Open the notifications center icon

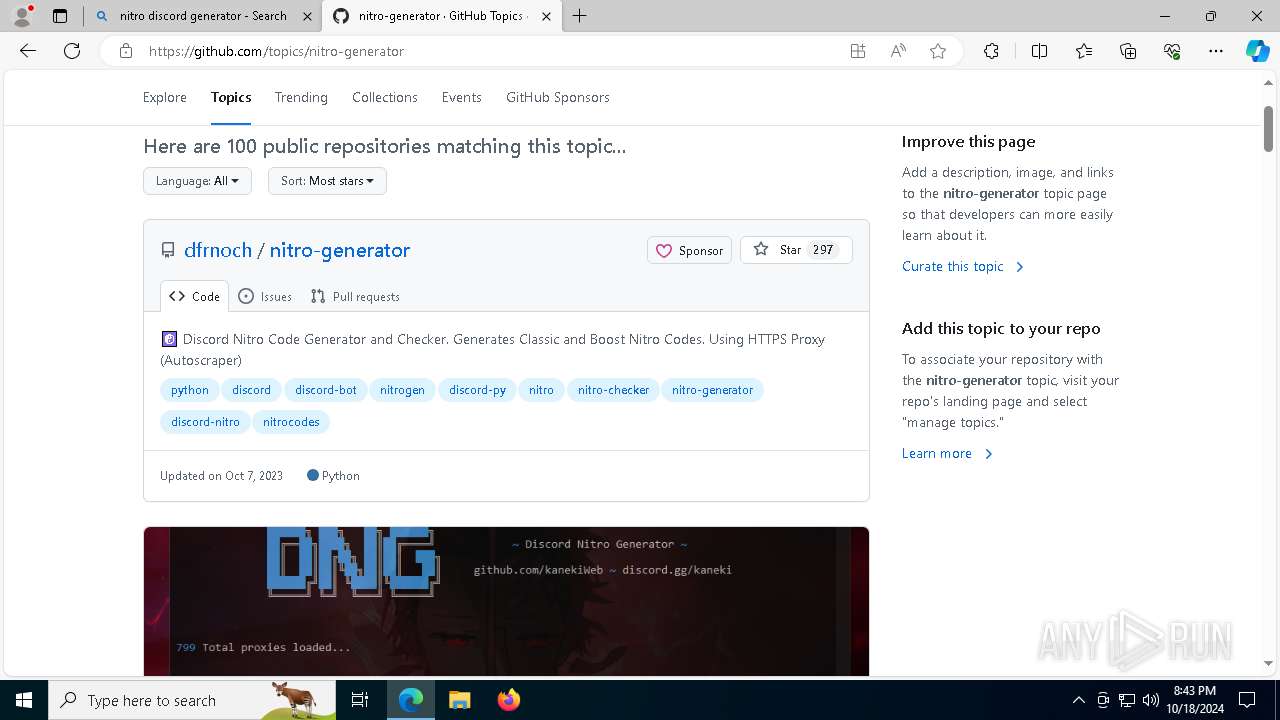click(1247, 700)
